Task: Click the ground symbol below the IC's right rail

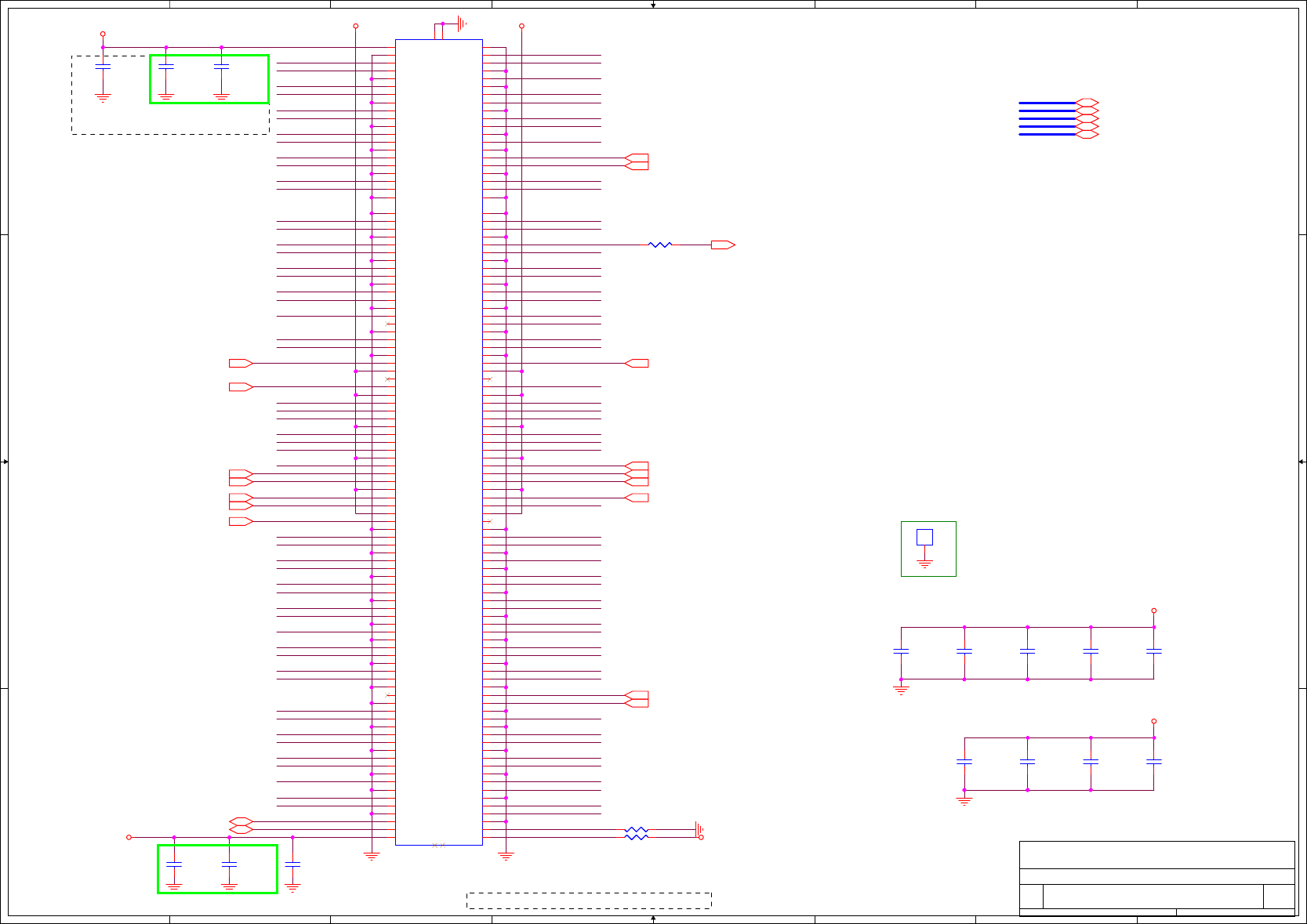Action: pos(506,857)
